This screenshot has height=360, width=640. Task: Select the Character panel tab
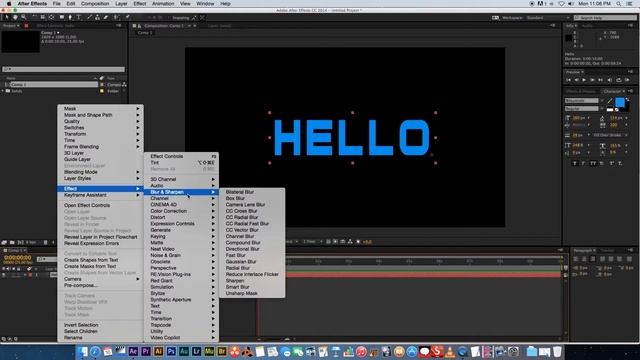612,91
